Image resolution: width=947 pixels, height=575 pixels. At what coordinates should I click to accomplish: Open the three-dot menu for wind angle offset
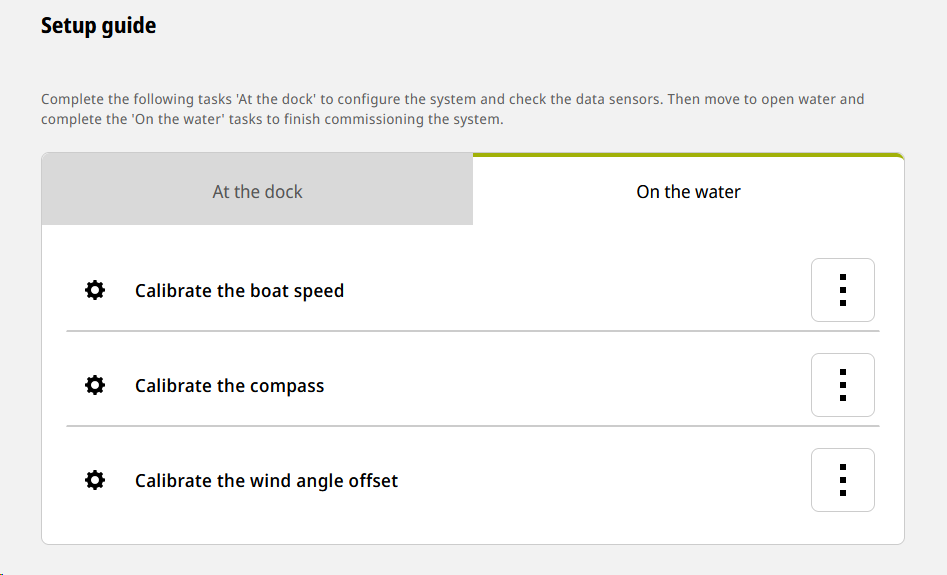click(x=843, y=480)
